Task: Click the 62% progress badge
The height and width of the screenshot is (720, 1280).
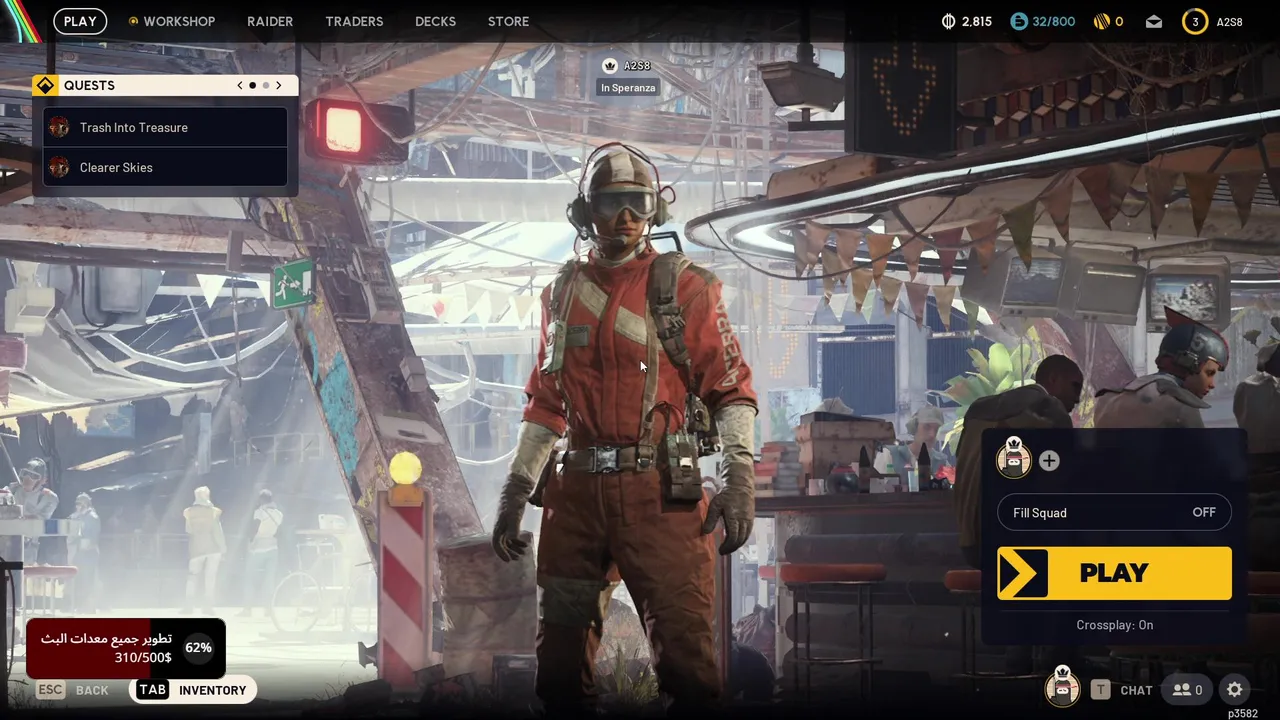Action: click(198, 647)
